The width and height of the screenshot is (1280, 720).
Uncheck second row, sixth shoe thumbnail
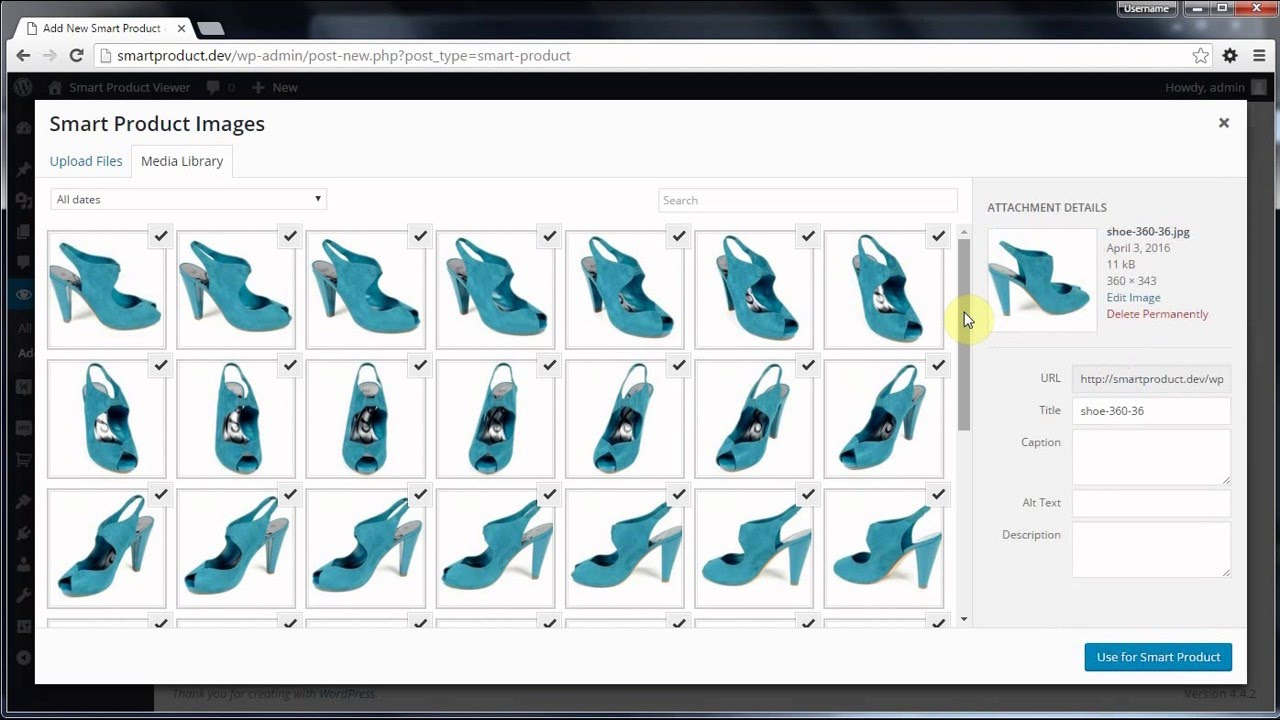pyautogui.click(x=808, y=366)
